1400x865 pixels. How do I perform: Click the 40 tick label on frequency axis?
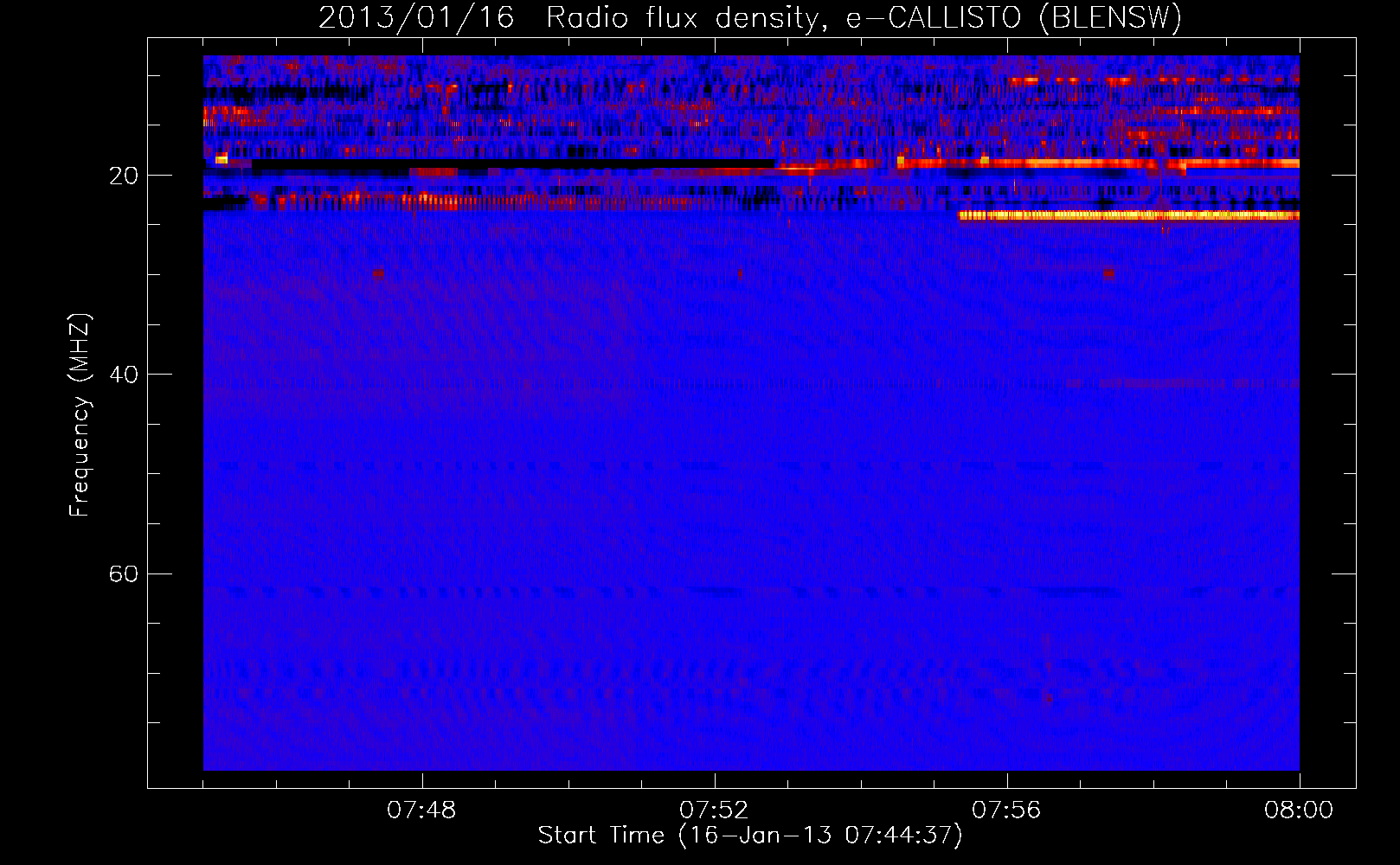coord(123,375)
